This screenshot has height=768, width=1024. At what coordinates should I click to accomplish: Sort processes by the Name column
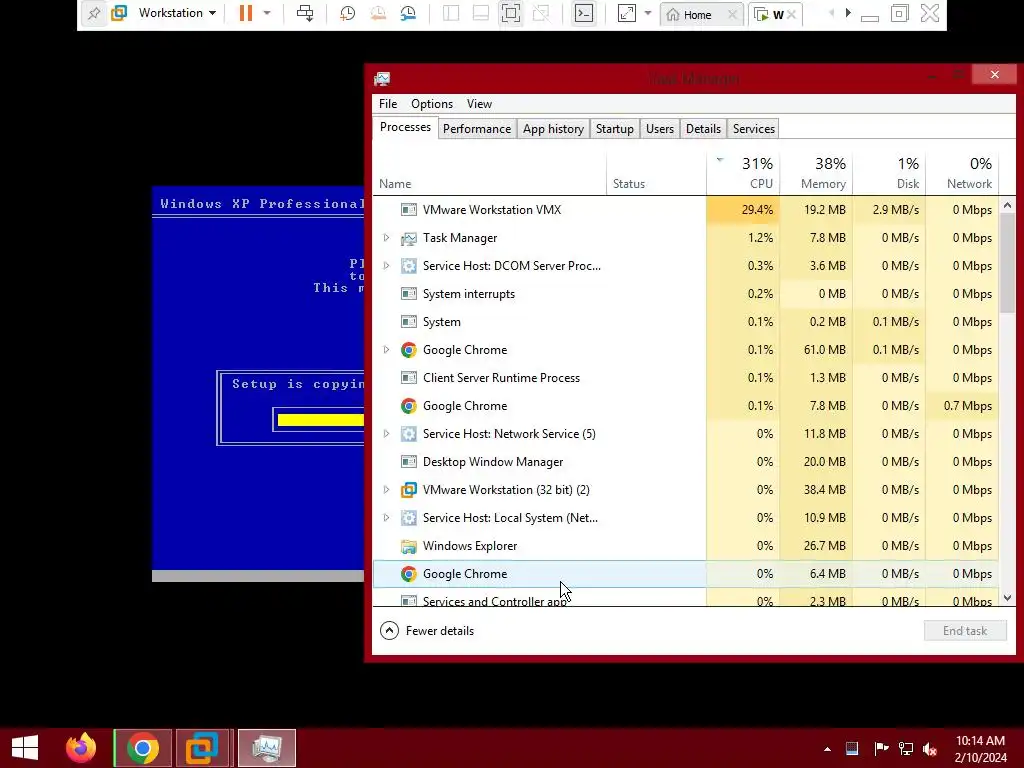point(490,174)
